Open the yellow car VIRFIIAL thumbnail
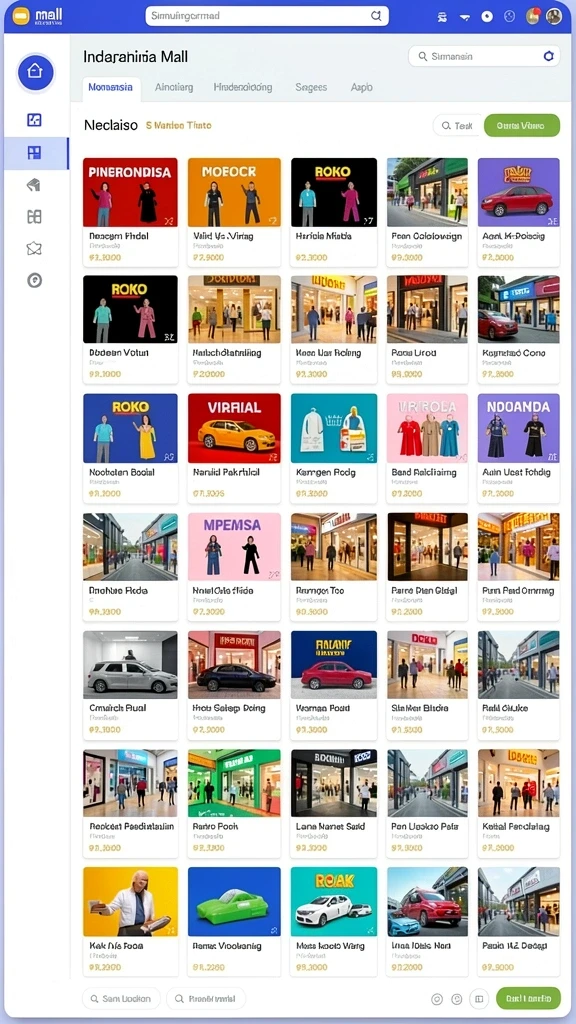Screen dimensions: 576x1024 234,428
